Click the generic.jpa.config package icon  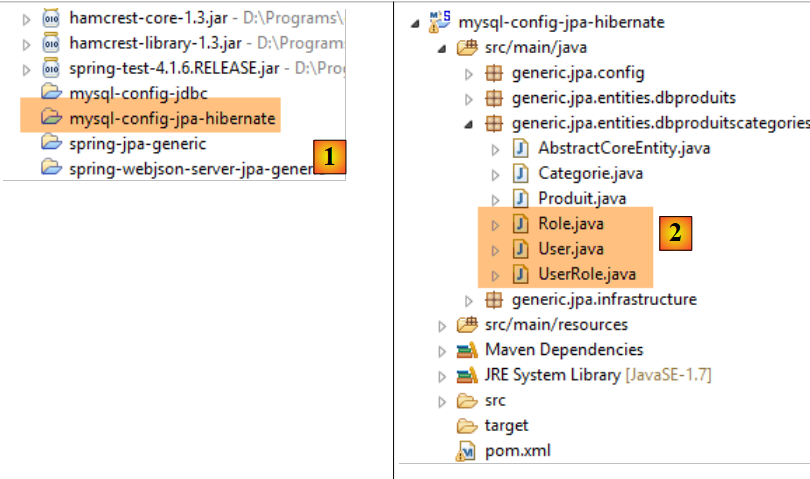[494, 73]
